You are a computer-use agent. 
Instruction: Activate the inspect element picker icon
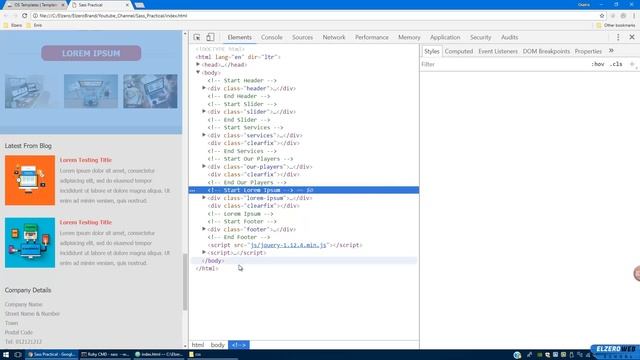(x=197, y=37)
